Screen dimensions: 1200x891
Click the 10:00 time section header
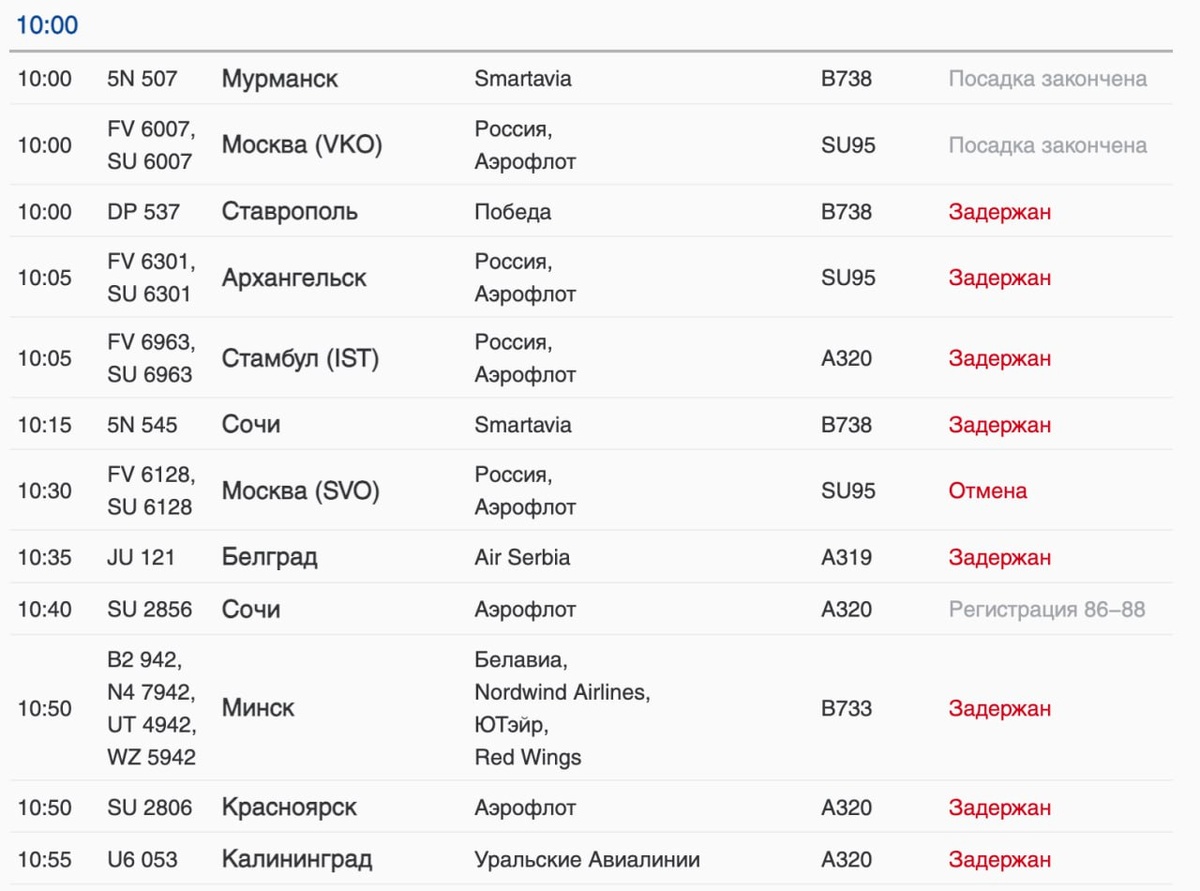click(47, 25)
